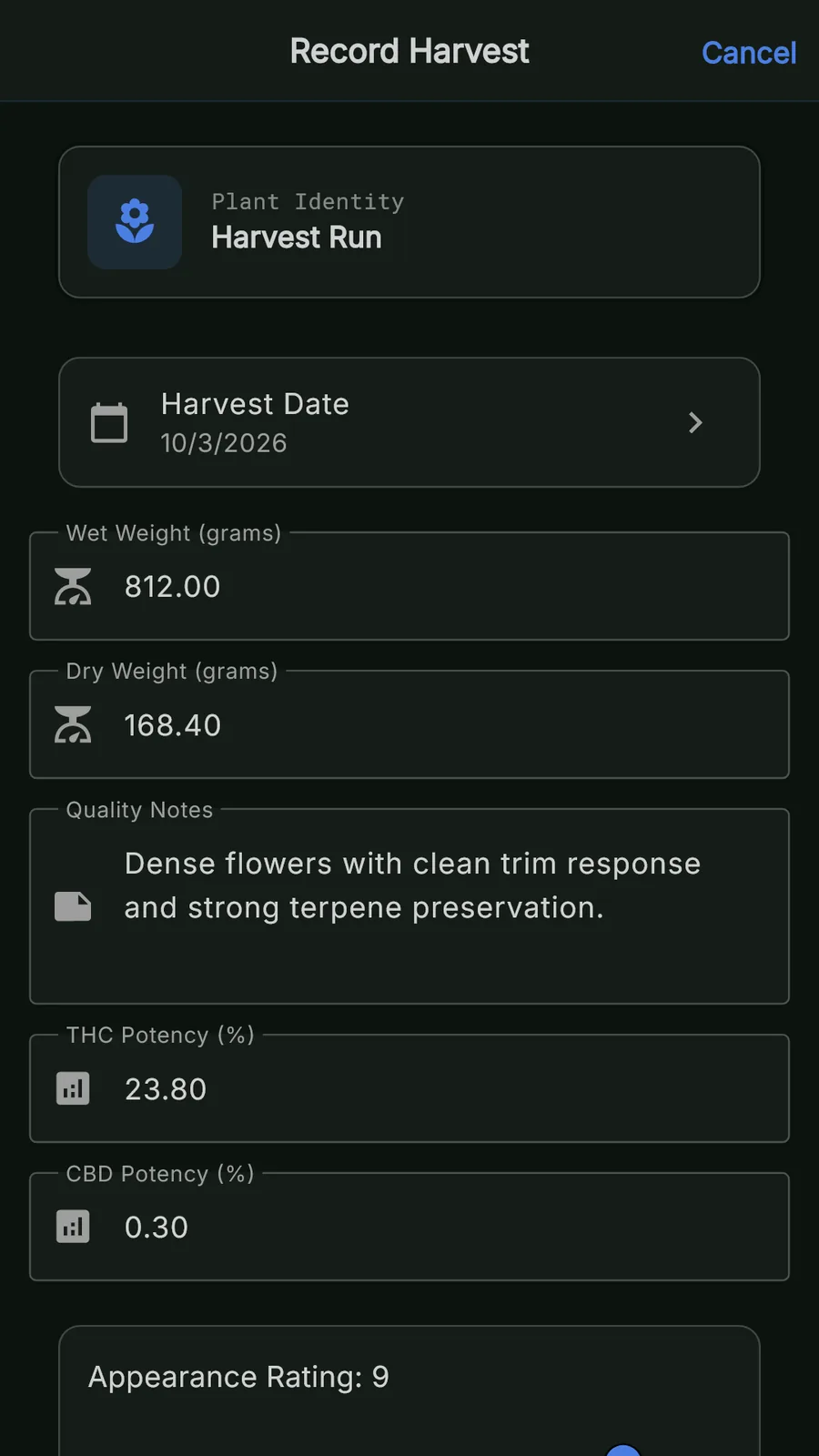The width and height of the screenshot is (819, 1456).
Task: Click the chart icon in THC Potency
Action: [73, 1088]
